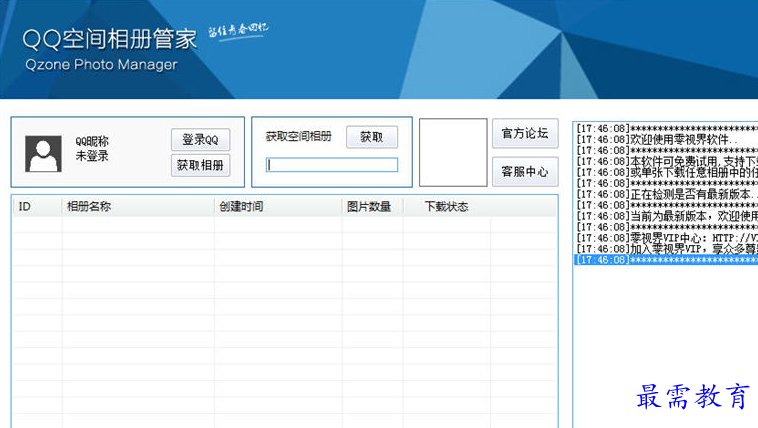The image size is (758, 428).
Task: Click the 登录QQ button
Action: point(200,140)
